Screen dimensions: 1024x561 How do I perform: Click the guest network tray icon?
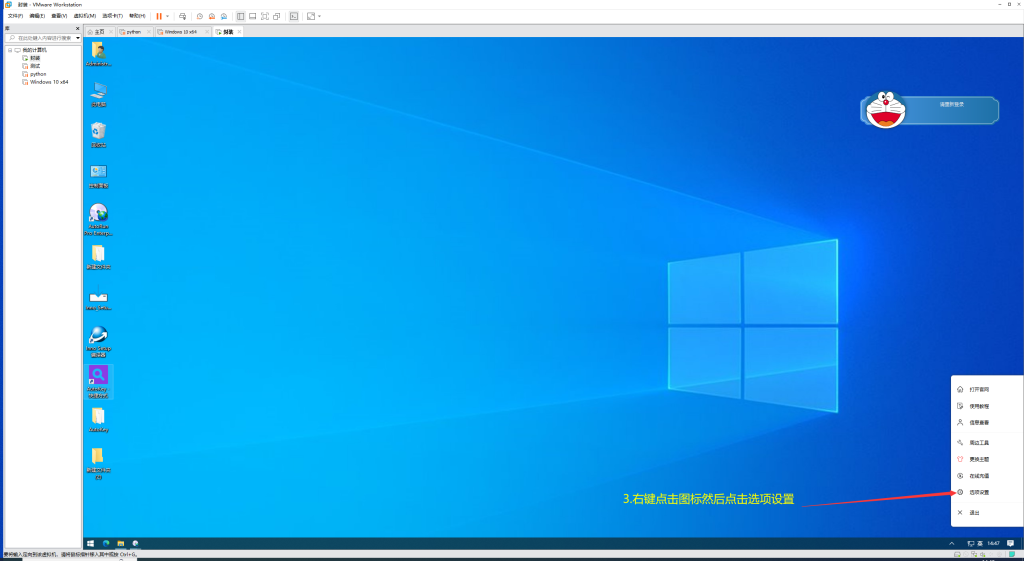[970, 543]
